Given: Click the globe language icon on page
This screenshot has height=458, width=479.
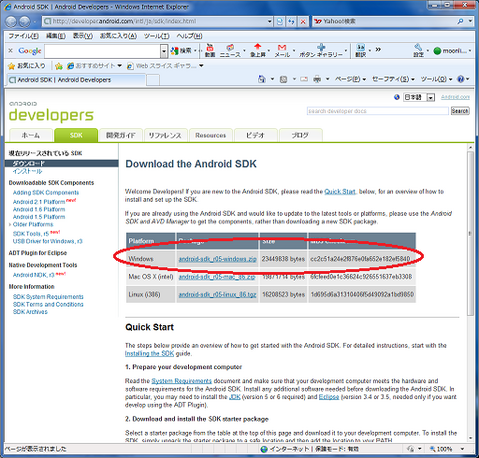Looking at the screenshot, I should pos(397,97).
